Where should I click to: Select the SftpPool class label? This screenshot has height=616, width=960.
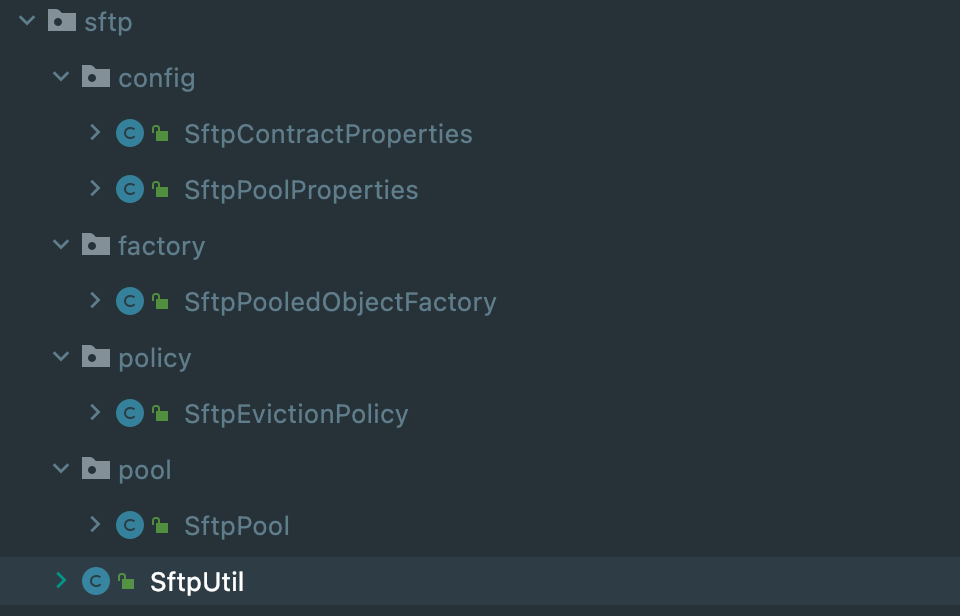tap(237, 526)
